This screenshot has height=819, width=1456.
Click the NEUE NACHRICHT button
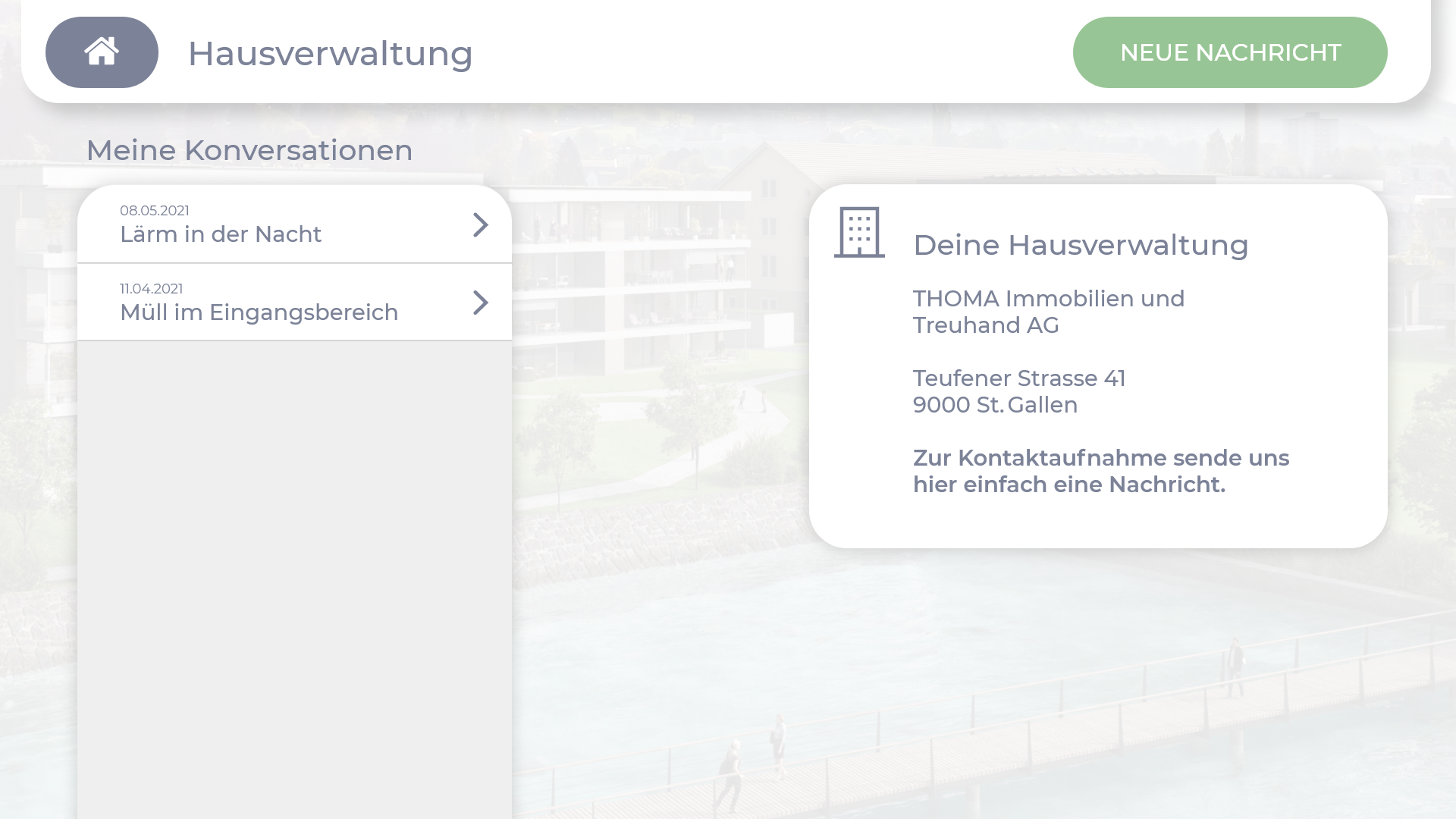coord(1230,52)
